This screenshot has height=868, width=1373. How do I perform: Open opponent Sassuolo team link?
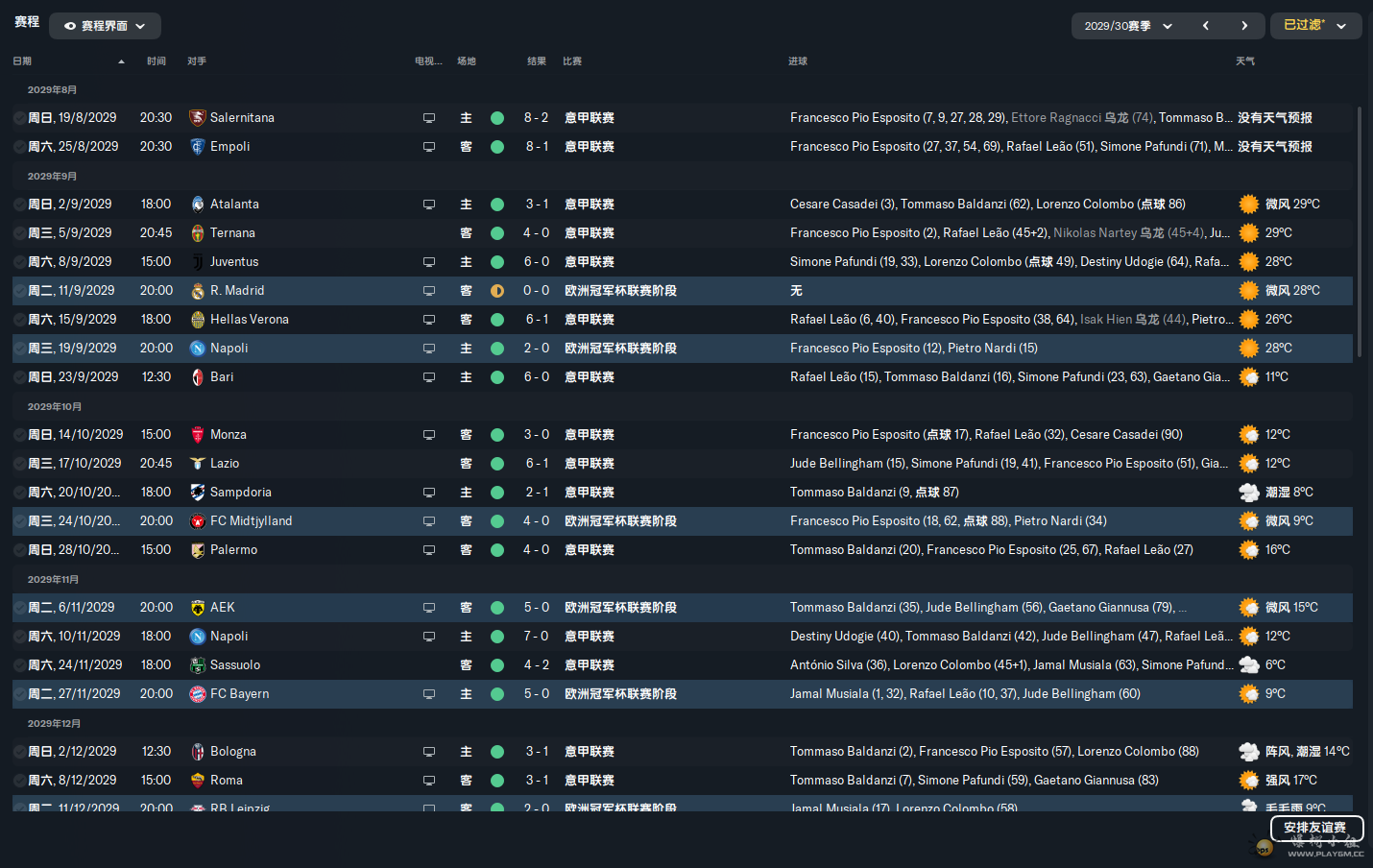[x=235, y=665]
